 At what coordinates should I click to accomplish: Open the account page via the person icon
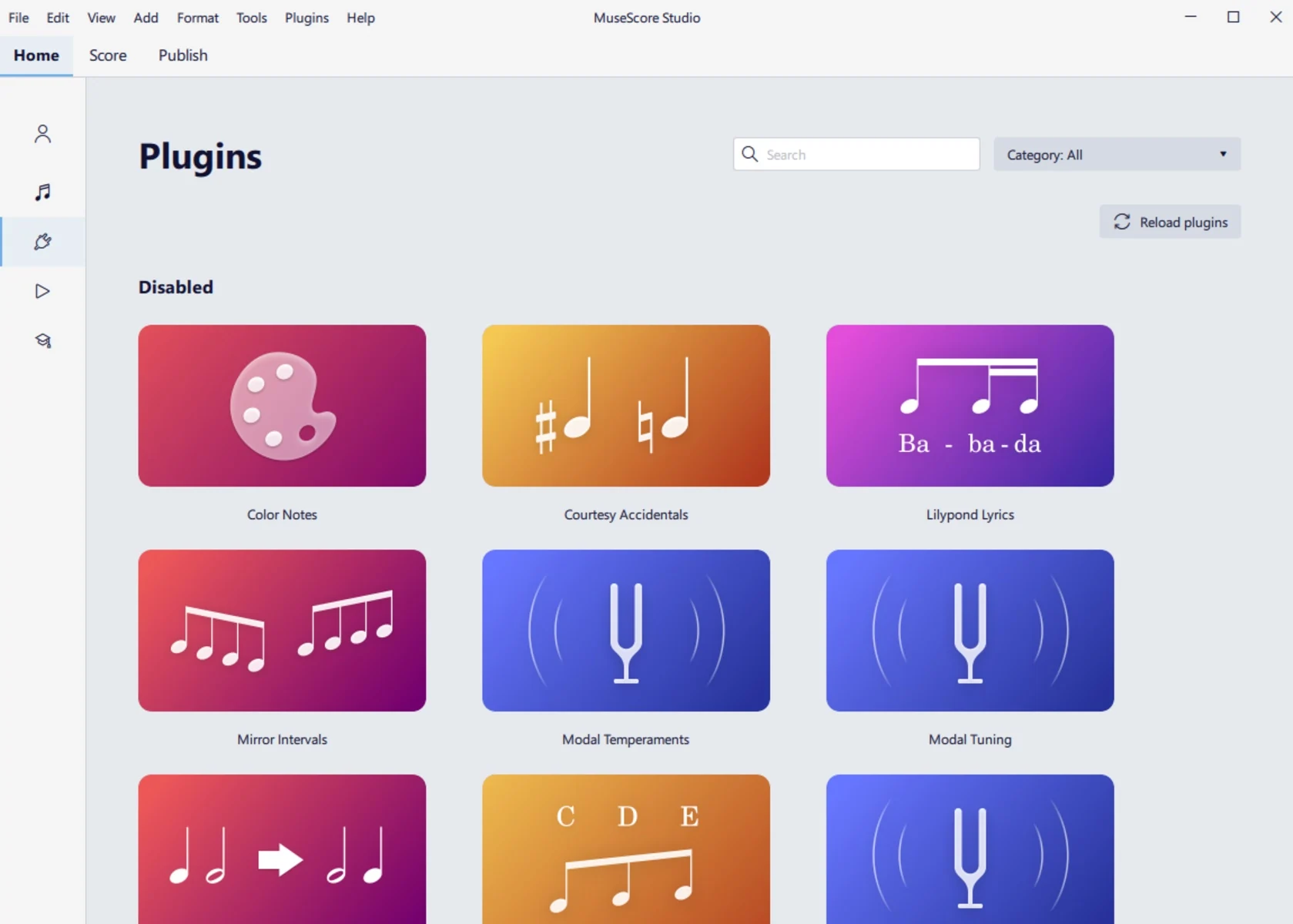click(42, 134)
